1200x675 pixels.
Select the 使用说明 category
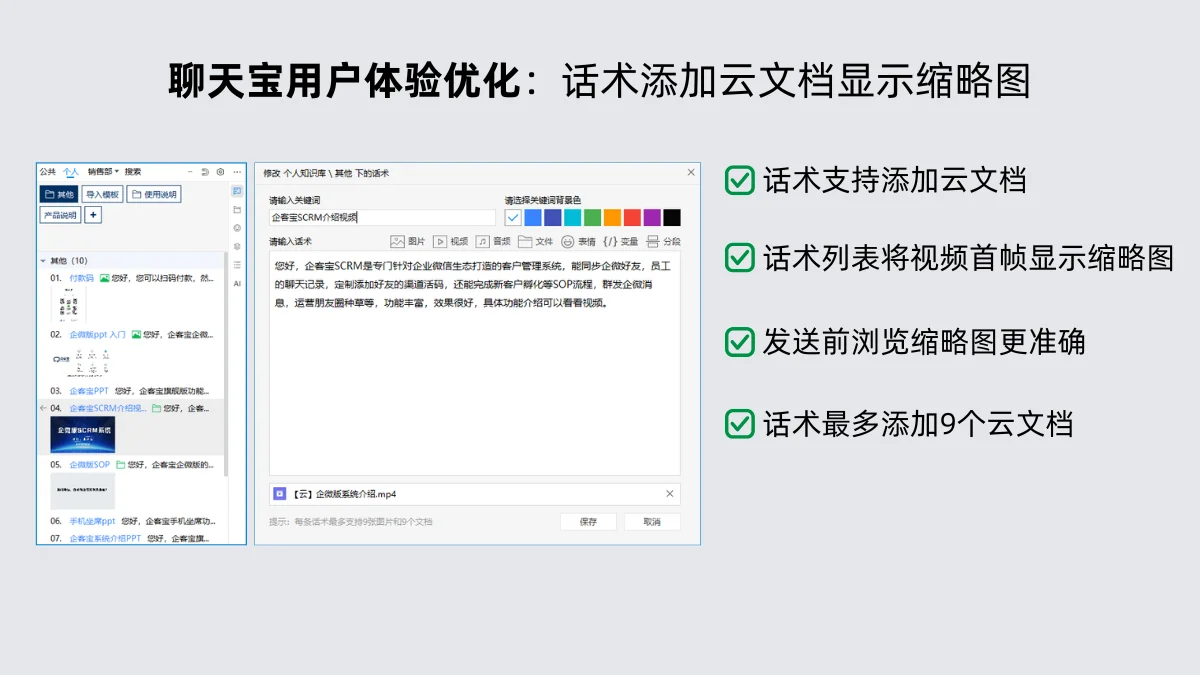coord(154,194)
